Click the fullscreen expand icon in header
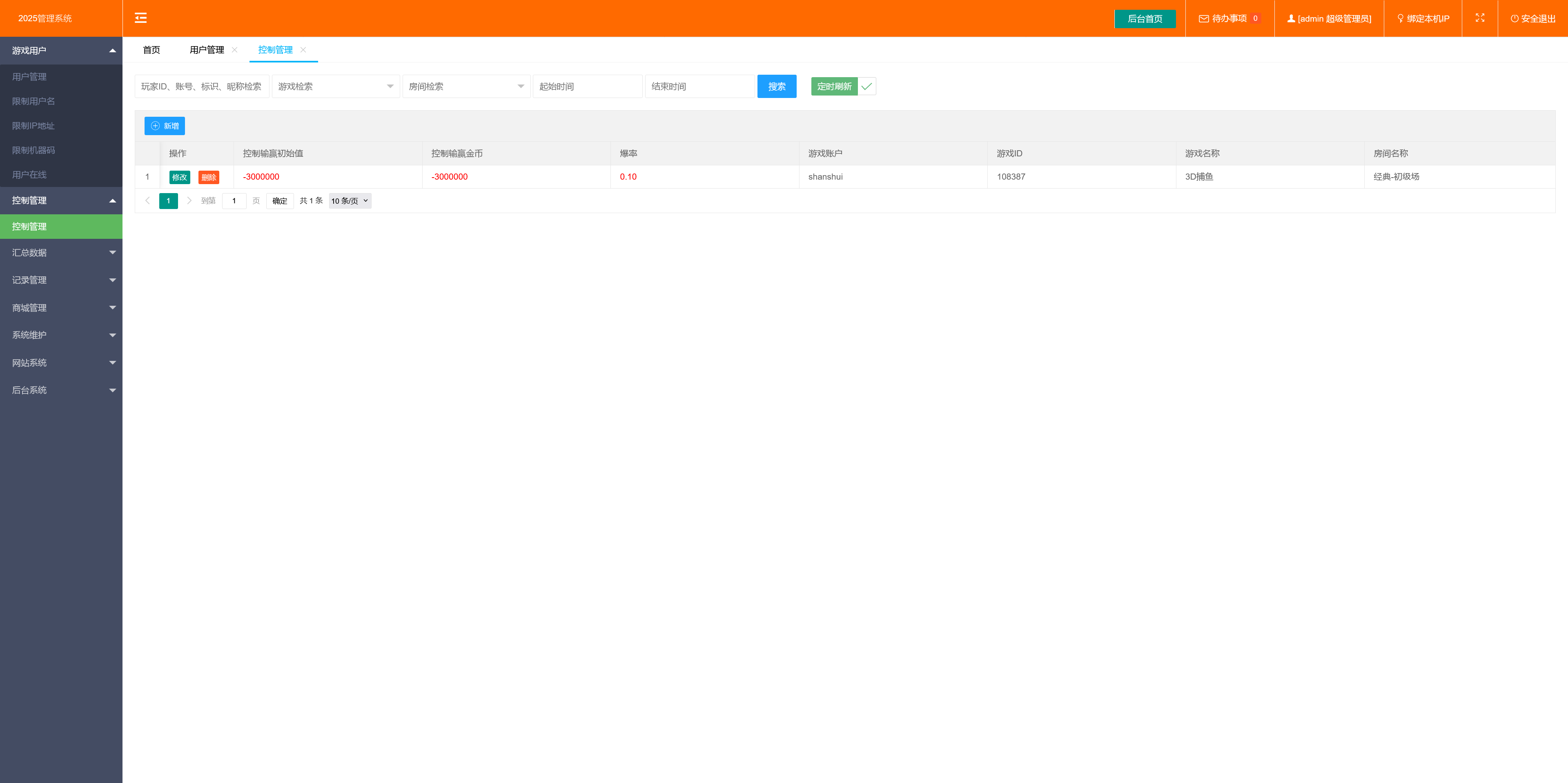Image resolution: width=1568 pixels, height=783 pixels. coord(1480,18)
